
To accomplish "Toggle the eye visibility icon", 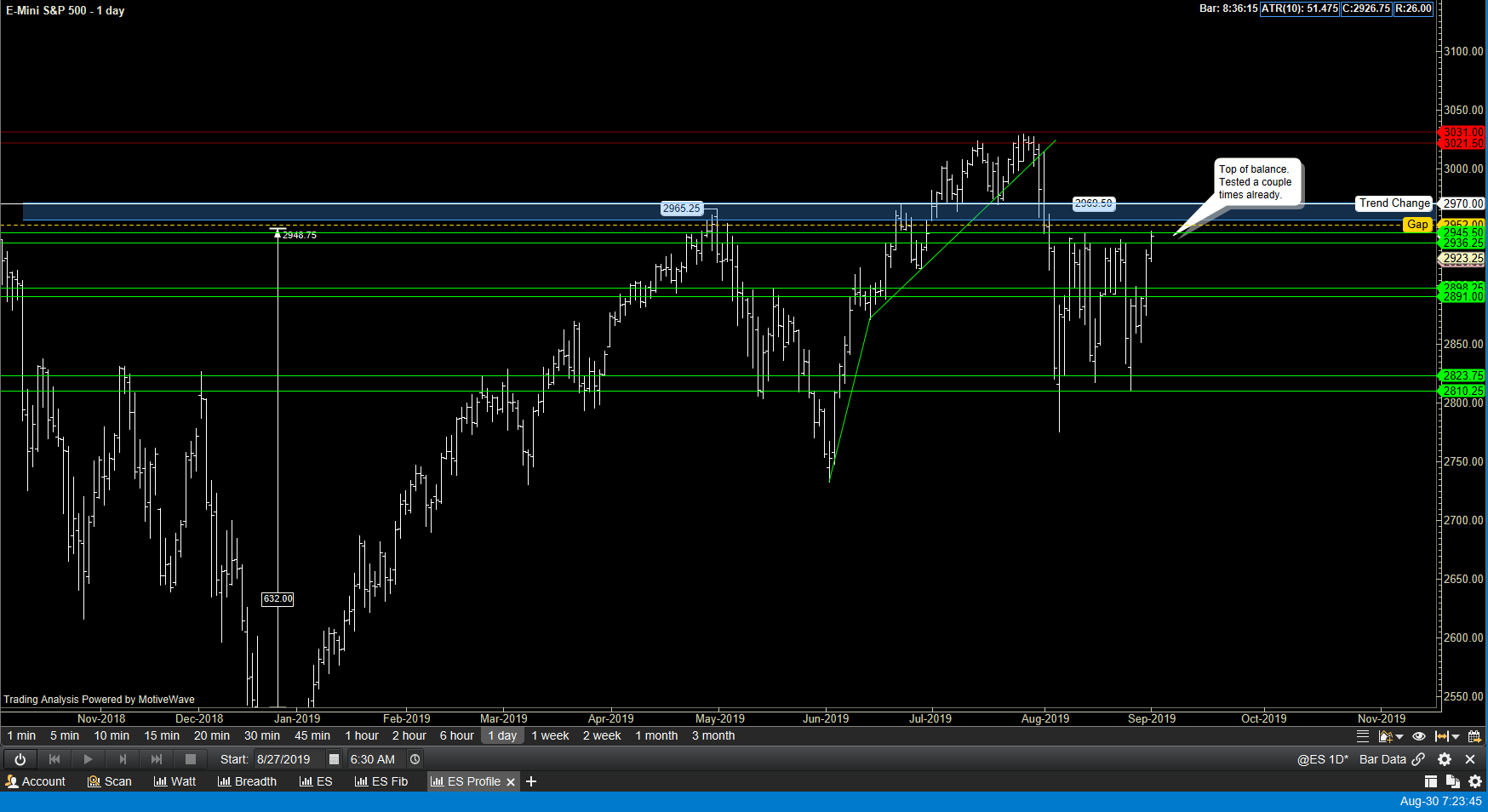I will pos(1419,736).
